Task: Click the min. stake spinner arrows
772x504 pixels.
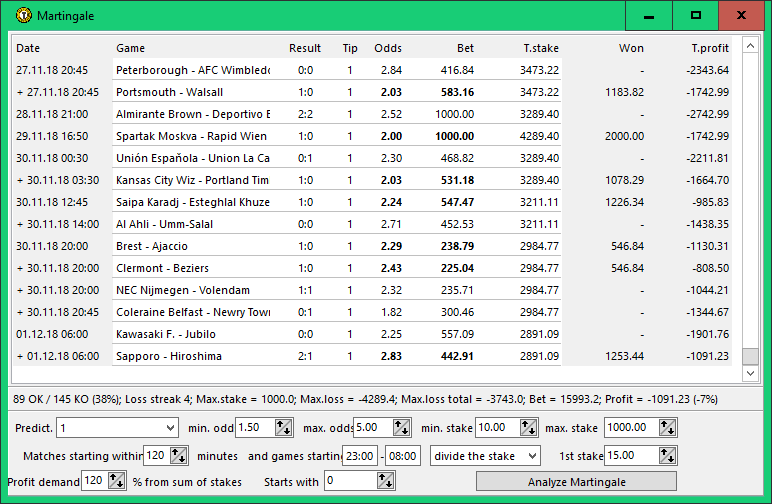Action: (x=529, y=427)
